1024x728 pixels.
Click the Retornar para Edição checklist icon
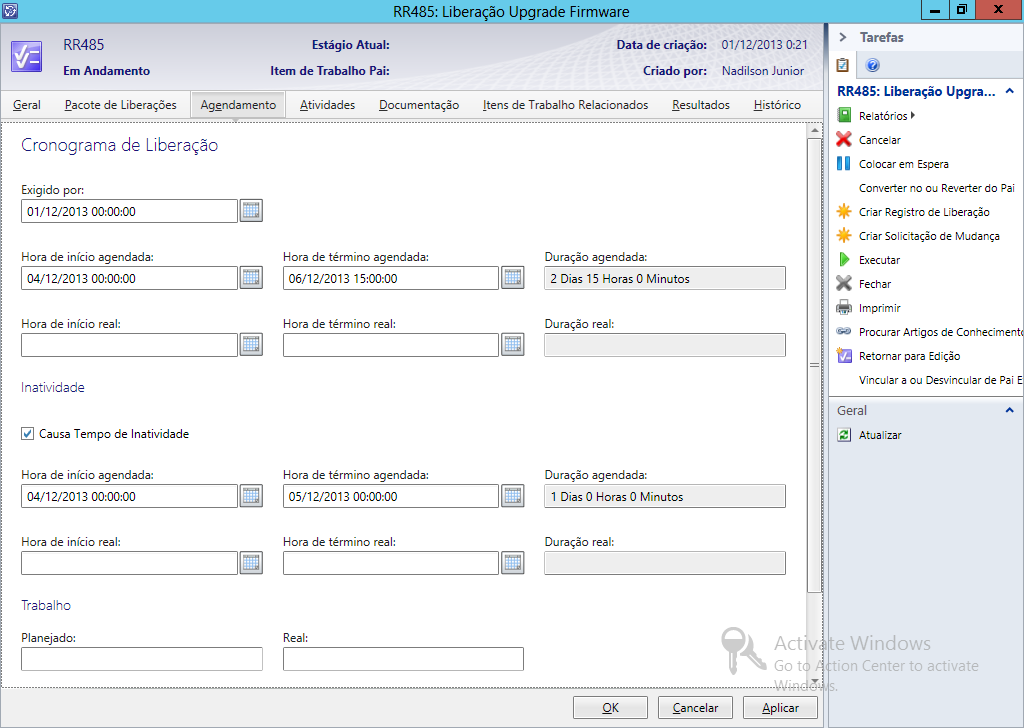[x=844, y=356]
